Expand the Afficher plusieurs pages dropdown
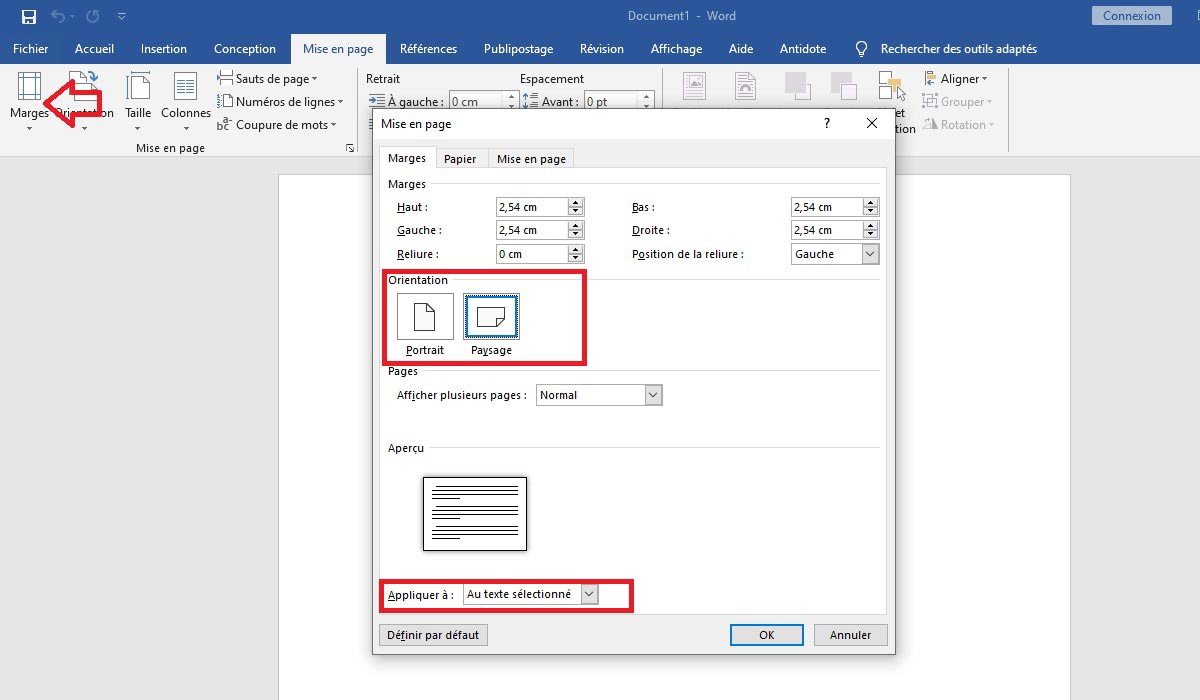The image size is (1200, 700). point(653,395)
